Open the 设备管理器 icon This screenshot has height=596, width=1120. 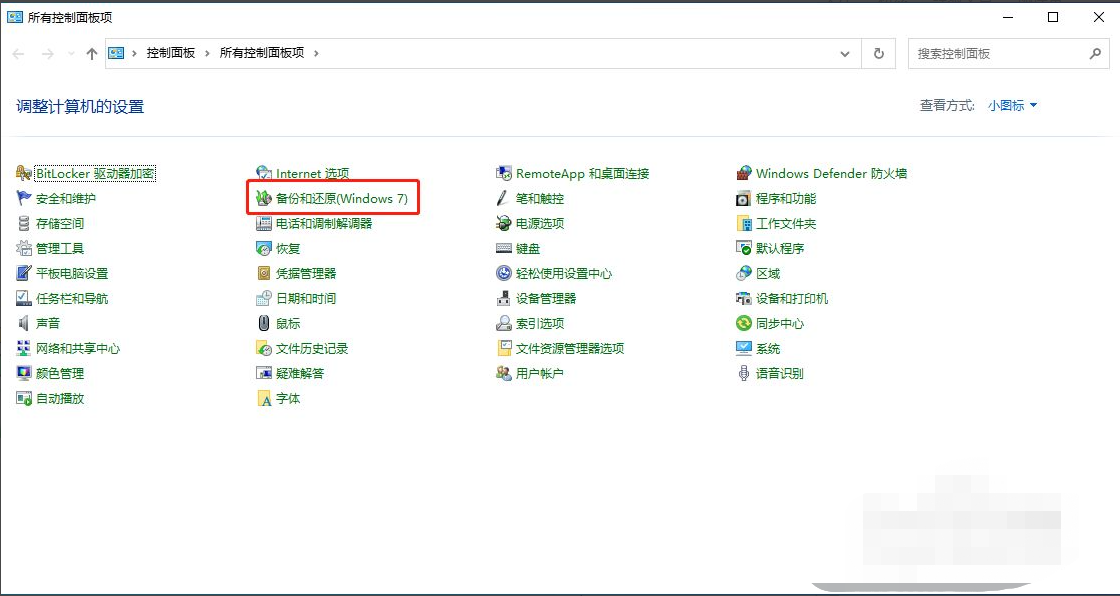(504, 299)
